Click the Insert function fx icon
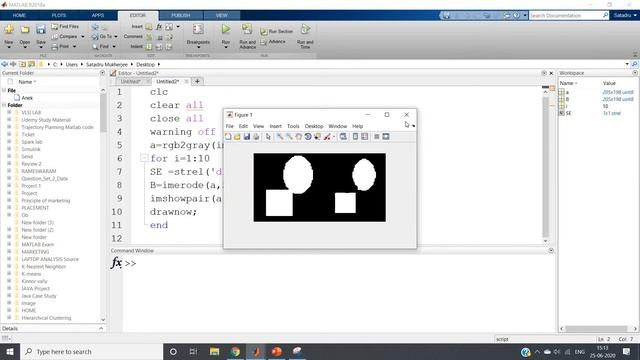The height and width of the screenshot is (360, 640). 159,27
